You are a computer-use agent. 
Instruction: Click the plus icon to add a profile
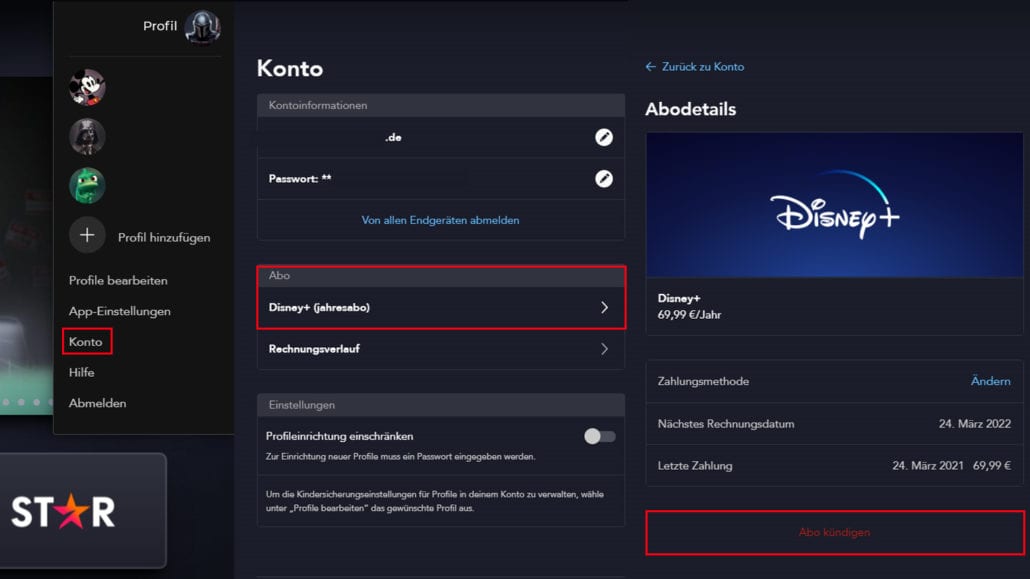tap(88, 235)
